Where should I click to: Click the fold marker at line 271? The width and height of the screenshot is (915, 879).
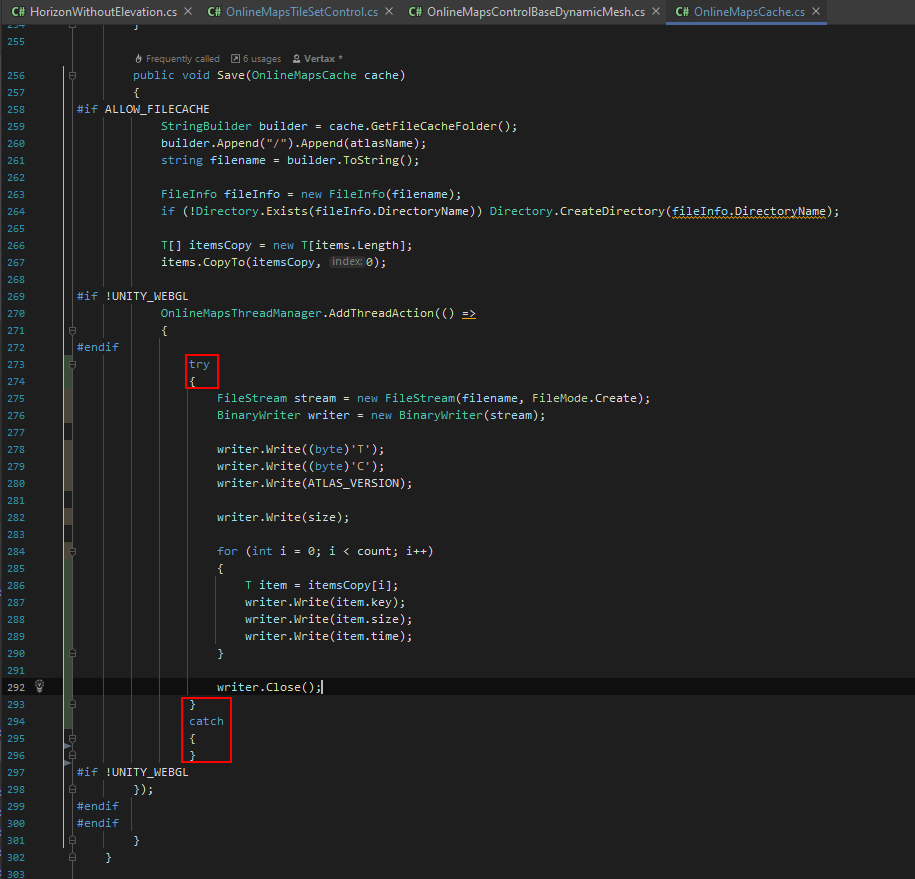[72, 330]
